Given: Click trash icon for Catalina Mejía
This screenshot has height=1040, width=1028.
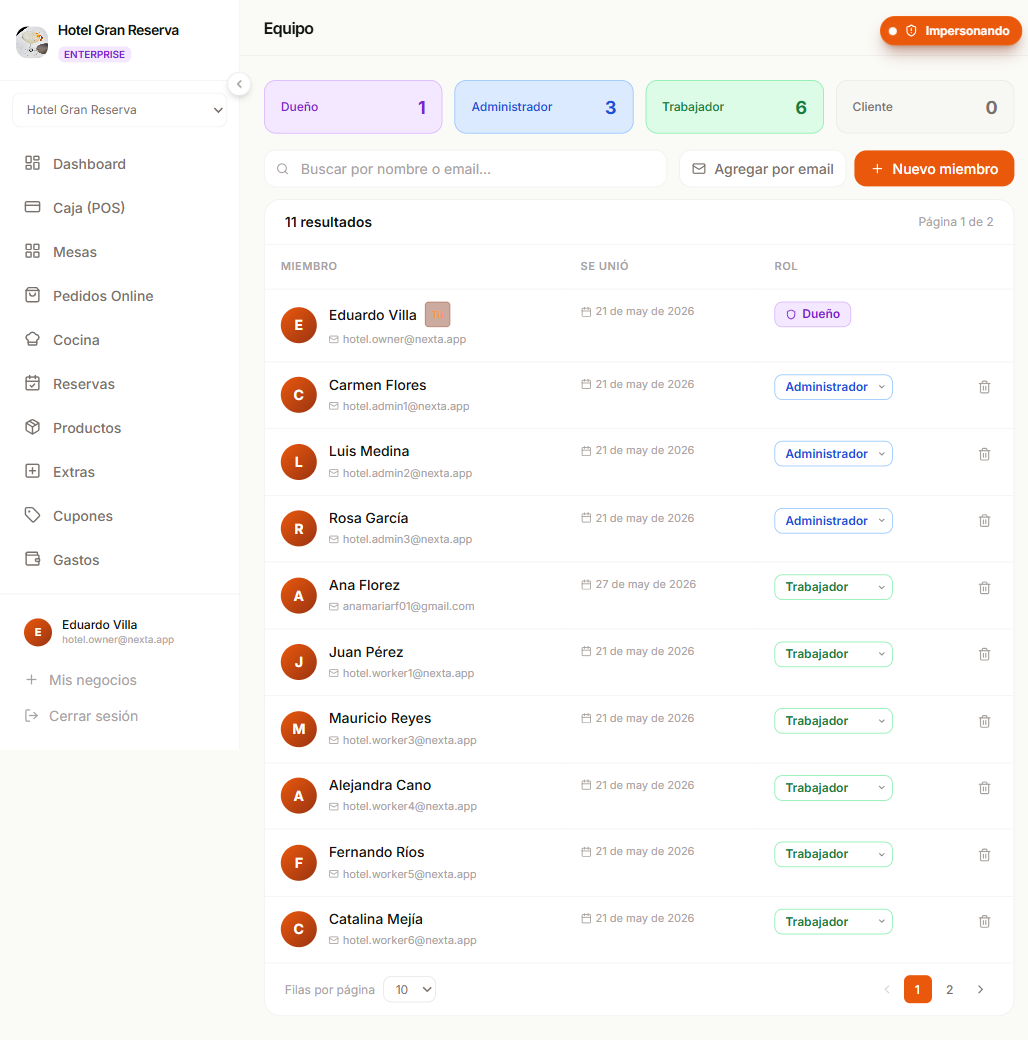Looking at the screenshot, I should [x=984, y=921].
